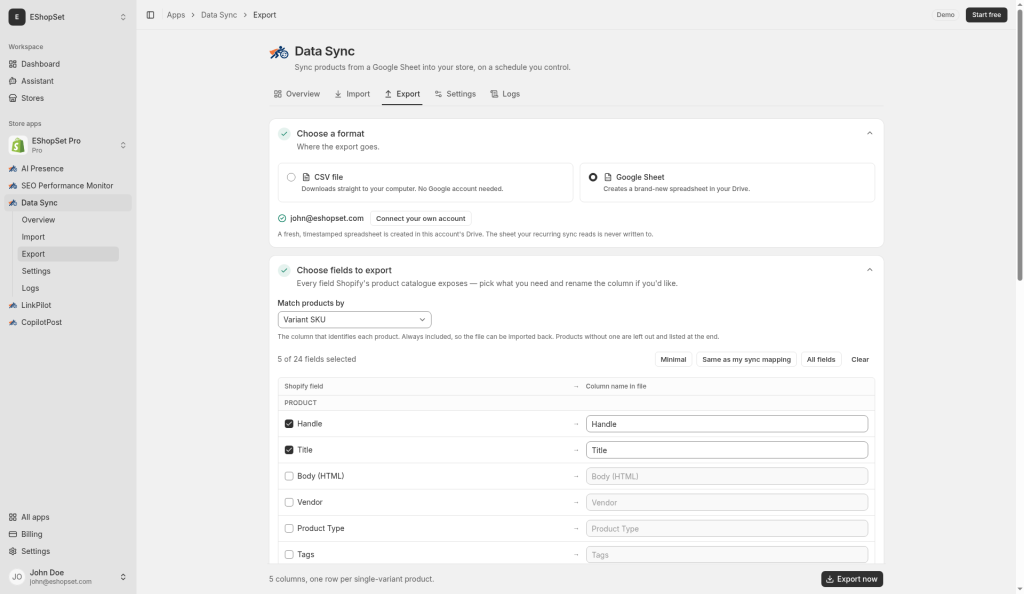
Task: Click the connected account check icon
Action: (281, 218)
